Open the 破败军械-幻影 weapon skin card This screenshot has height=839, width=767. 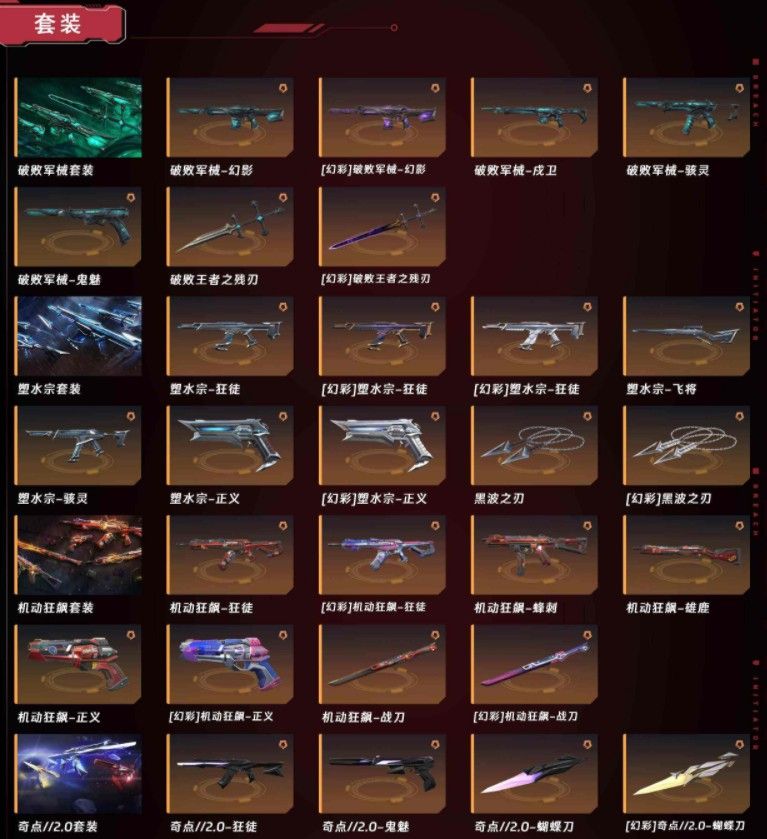click(x=230, y=117)
